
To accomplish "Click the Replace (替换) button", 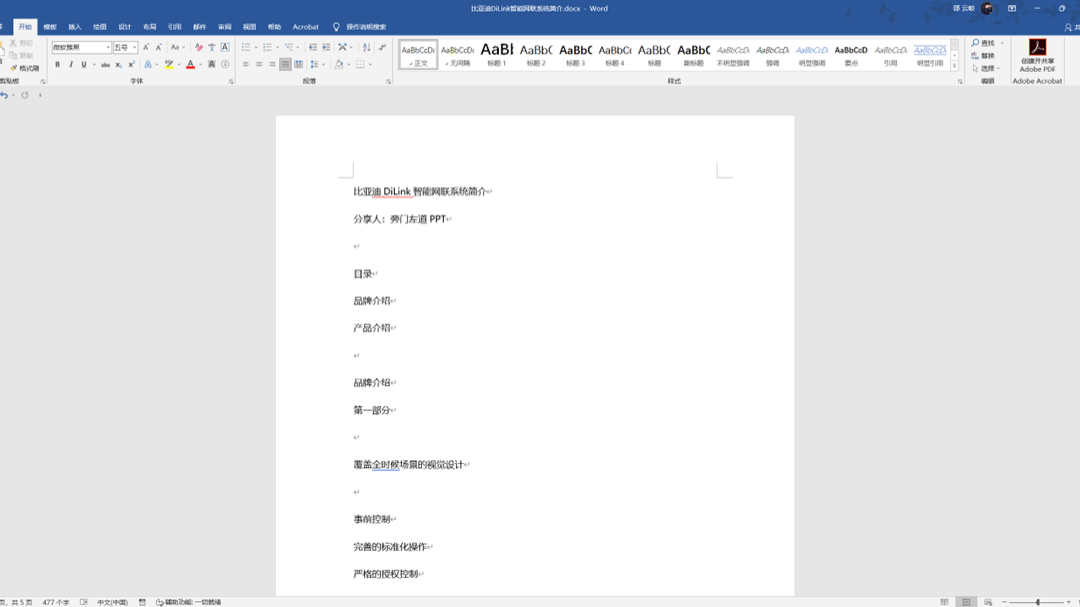I will 983,56.
